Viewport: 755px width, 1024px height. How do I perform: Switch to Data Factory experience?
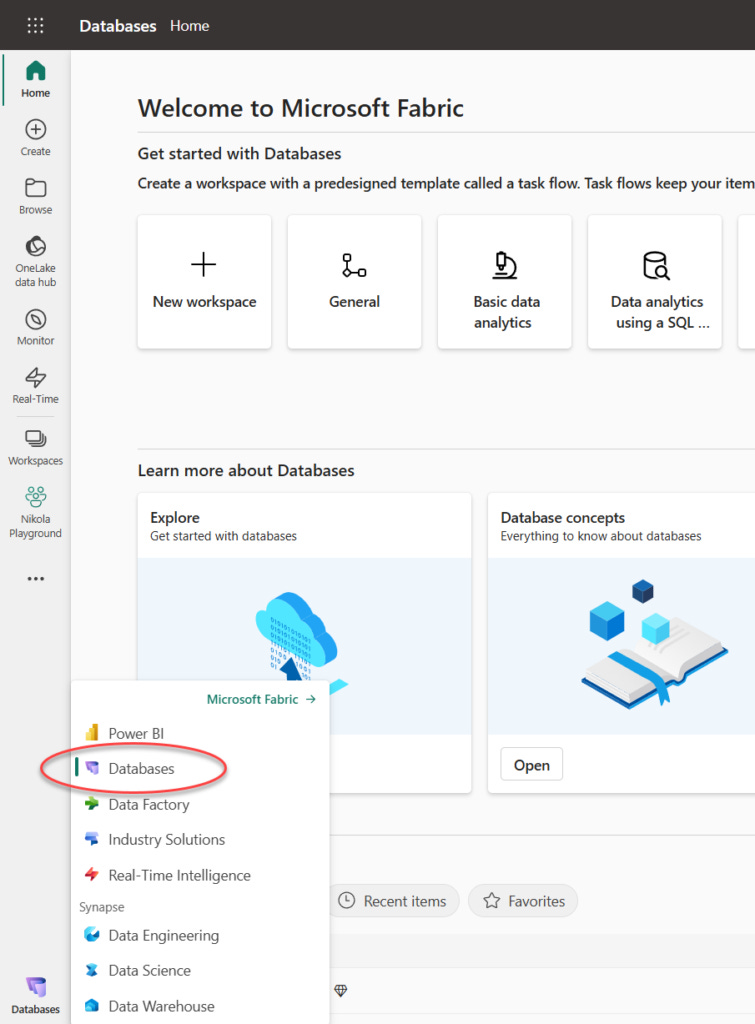tap(149, 805)
